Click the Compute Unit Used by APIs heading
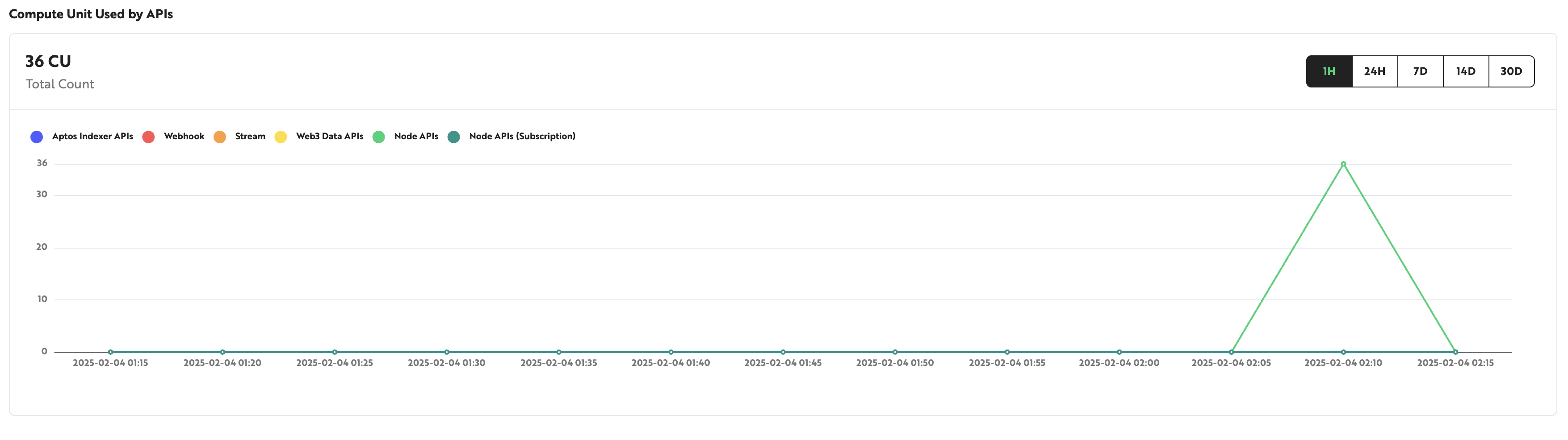The height and width of the screenshot is (440, 1568). tap(91, 13)
